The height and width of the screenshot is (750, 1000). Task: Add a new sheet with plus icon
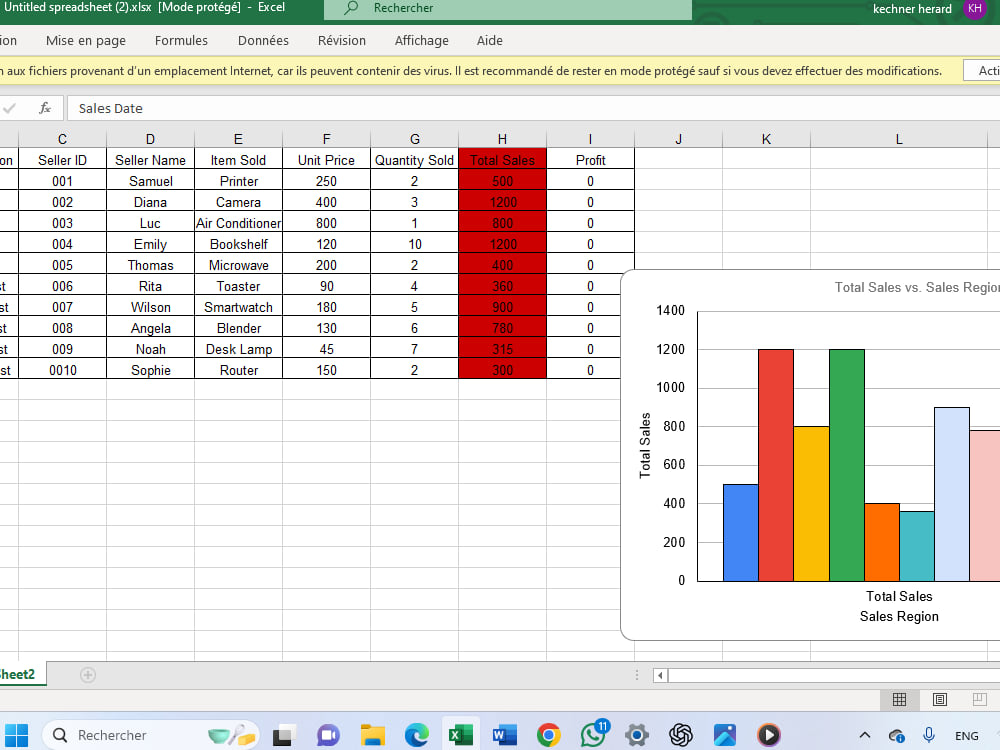click(88, 675)
